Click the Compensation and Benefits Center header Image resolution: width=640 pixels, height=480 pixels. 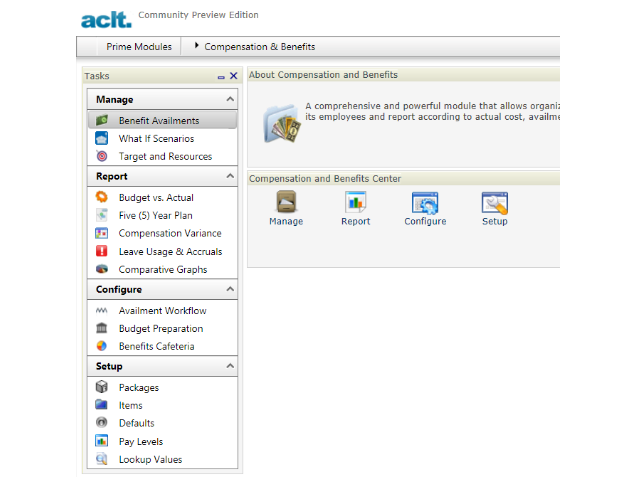pos(325,178)
